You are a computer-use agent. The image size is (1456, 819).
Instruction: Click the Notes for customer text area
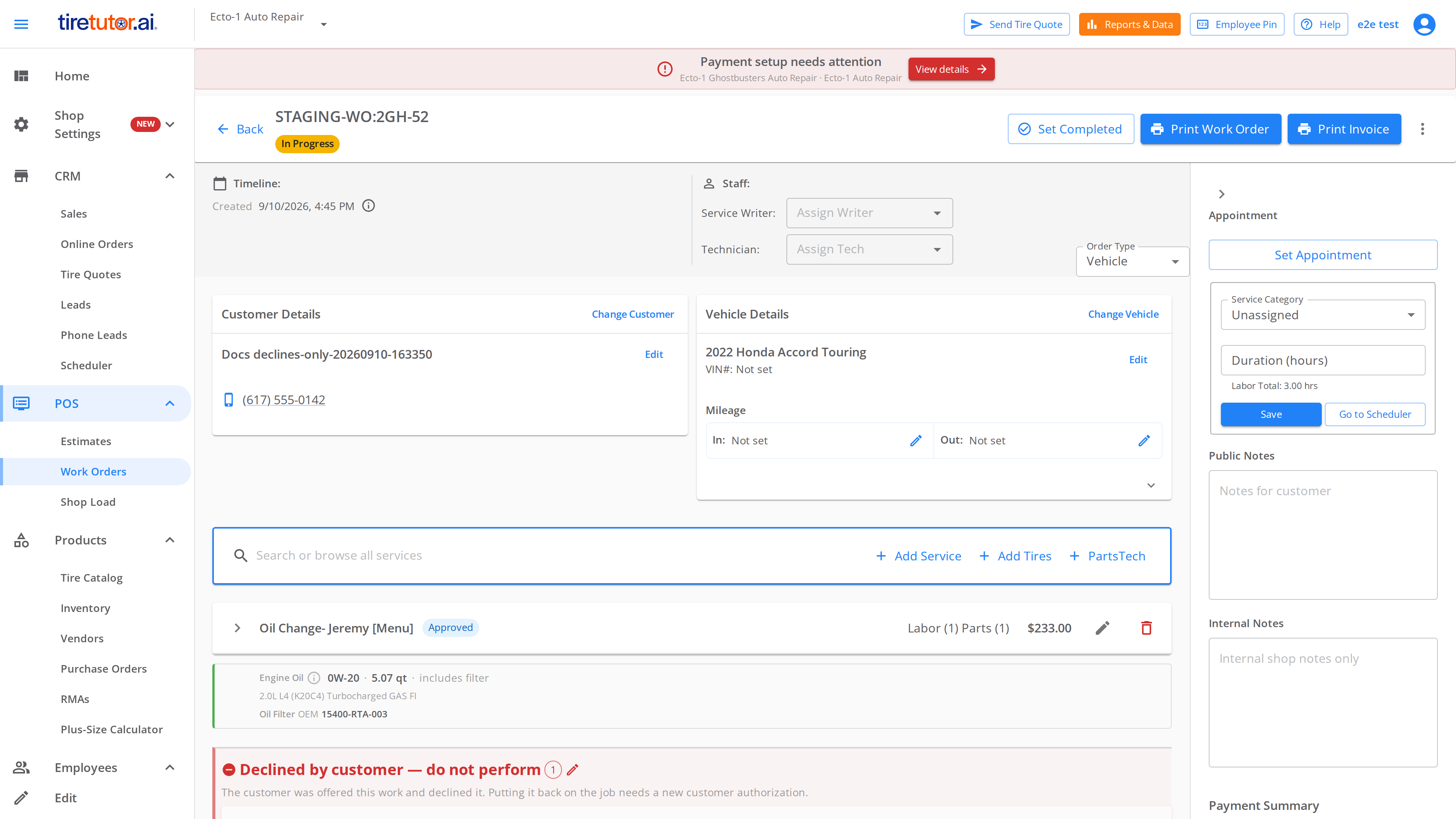pyautogui.click(x=1323, y=535)
